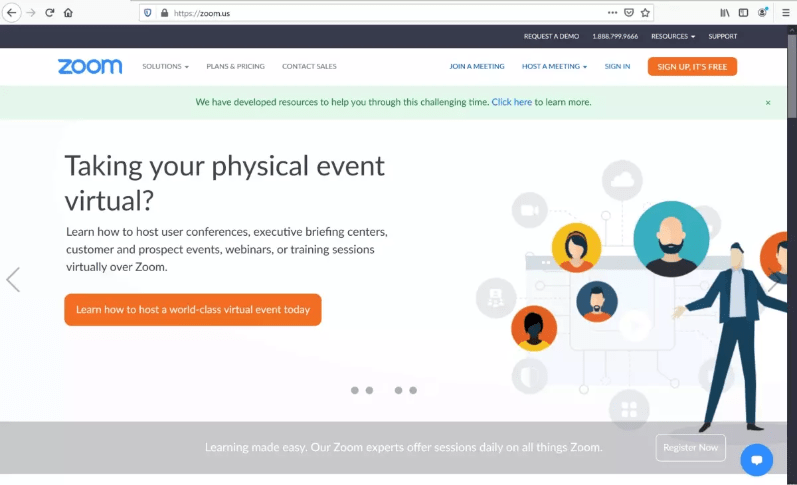Image resolution: width=797 pixels, height=485 pixels.
Task: Bookmark this page with the star icon
Action: tap(645, 13)
